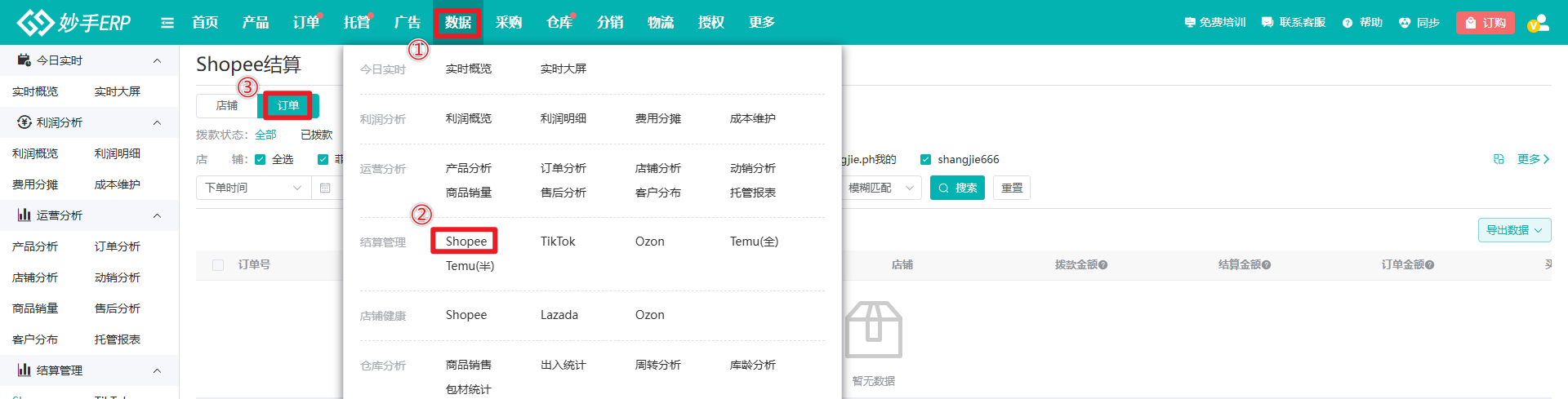Choose 包材统计 in the dropdown menu

coord(469,390)
